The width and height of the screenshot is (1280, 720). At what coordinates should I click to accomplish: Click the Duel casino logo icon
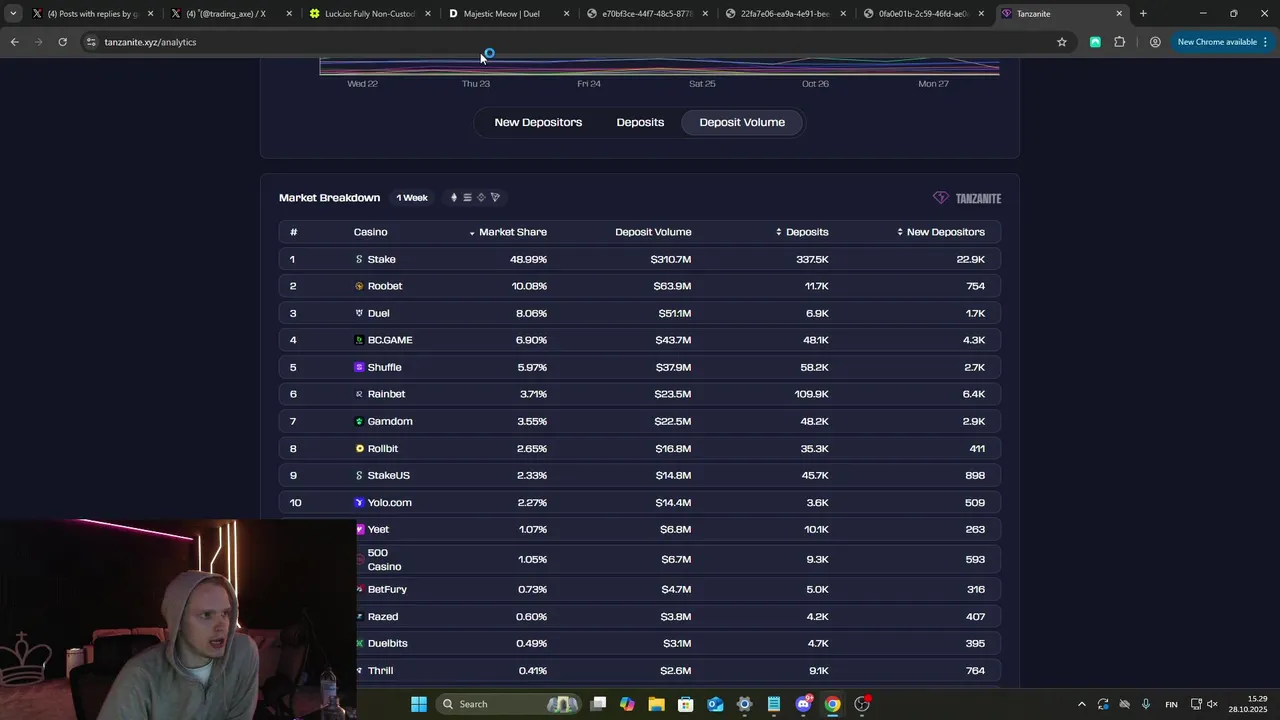click(x=359, y=313)
